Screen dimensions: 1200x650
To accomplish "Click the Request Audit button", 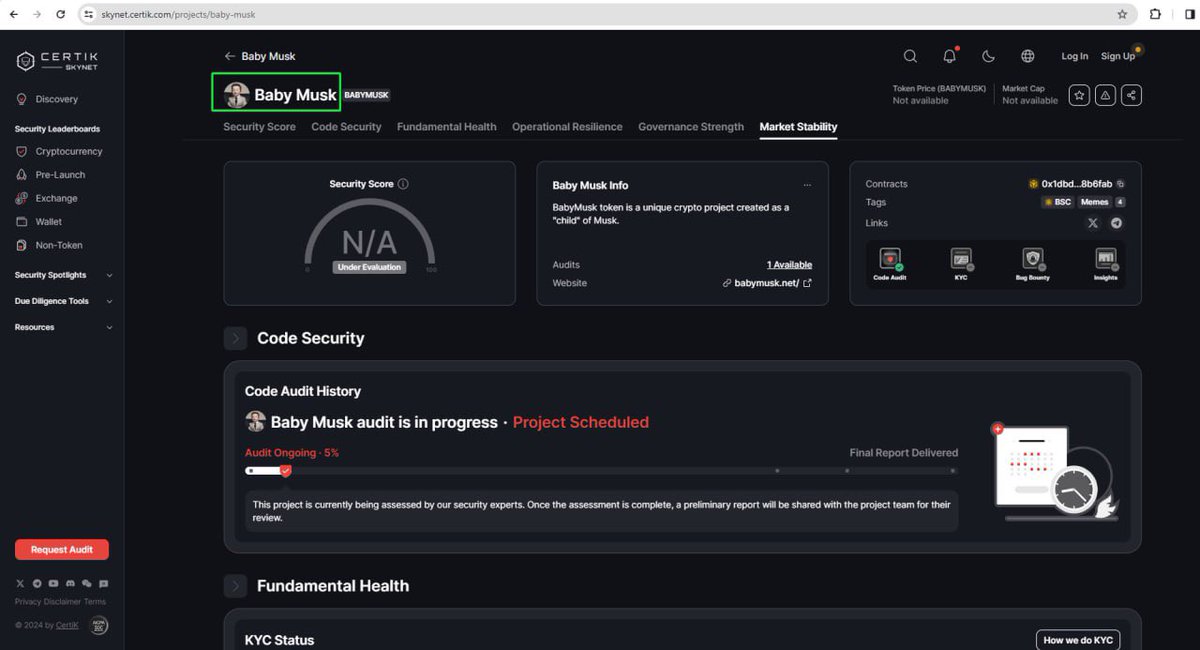I will (62, 550).
